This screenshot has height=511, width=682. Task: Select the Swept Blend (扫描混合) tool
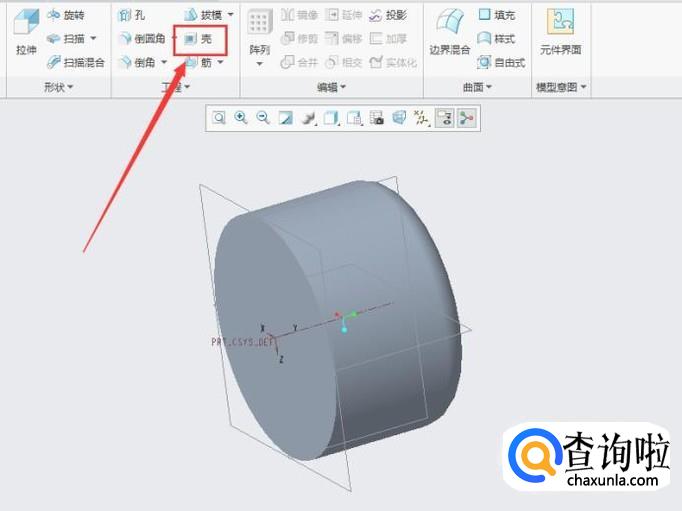click(76, 63)
